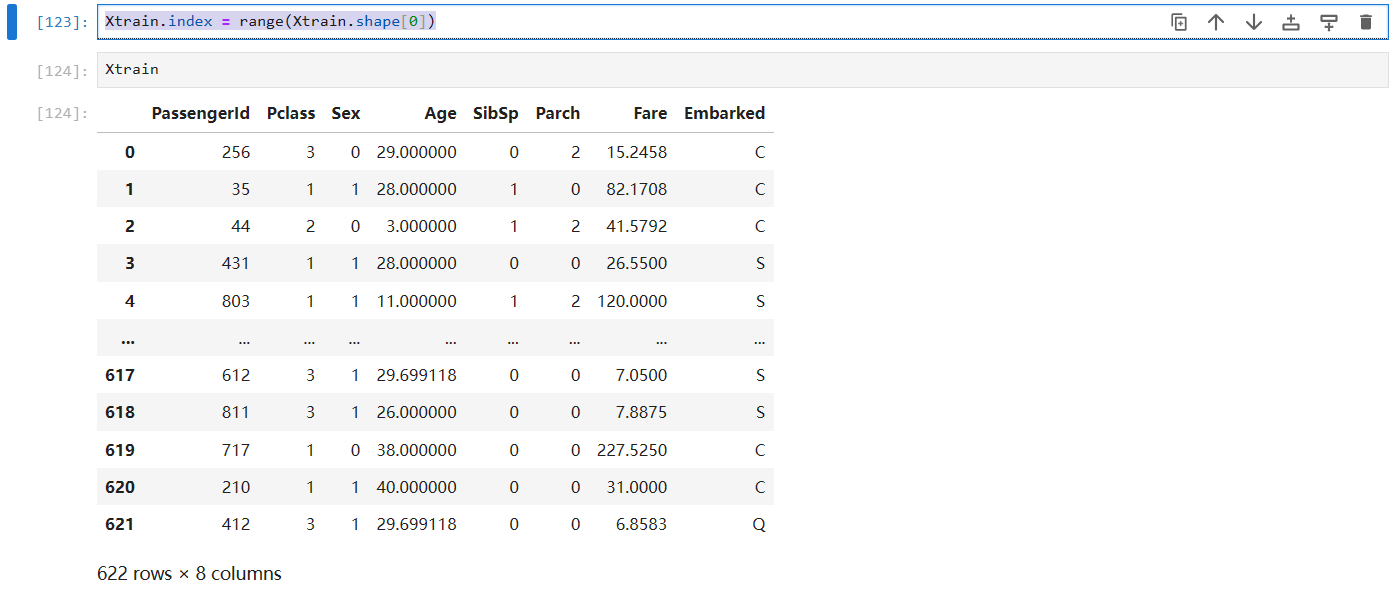The image size is (1400, 606).
Task: Select the Fare value 15.2458
Action: click(x=638, y=152)
